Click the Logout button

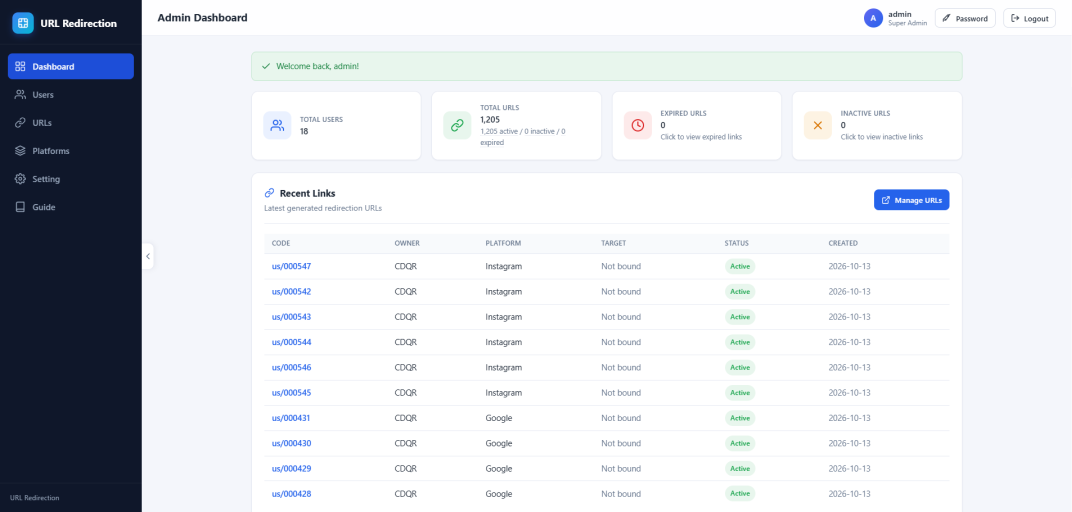(1029, 18)
